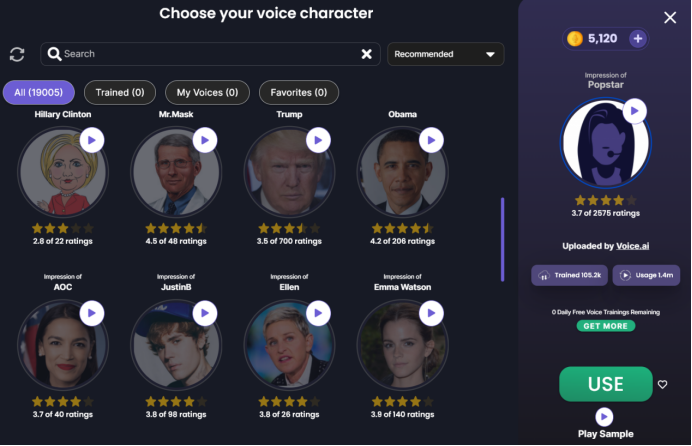Open the My Voices (0) tab

coord(207,93)
